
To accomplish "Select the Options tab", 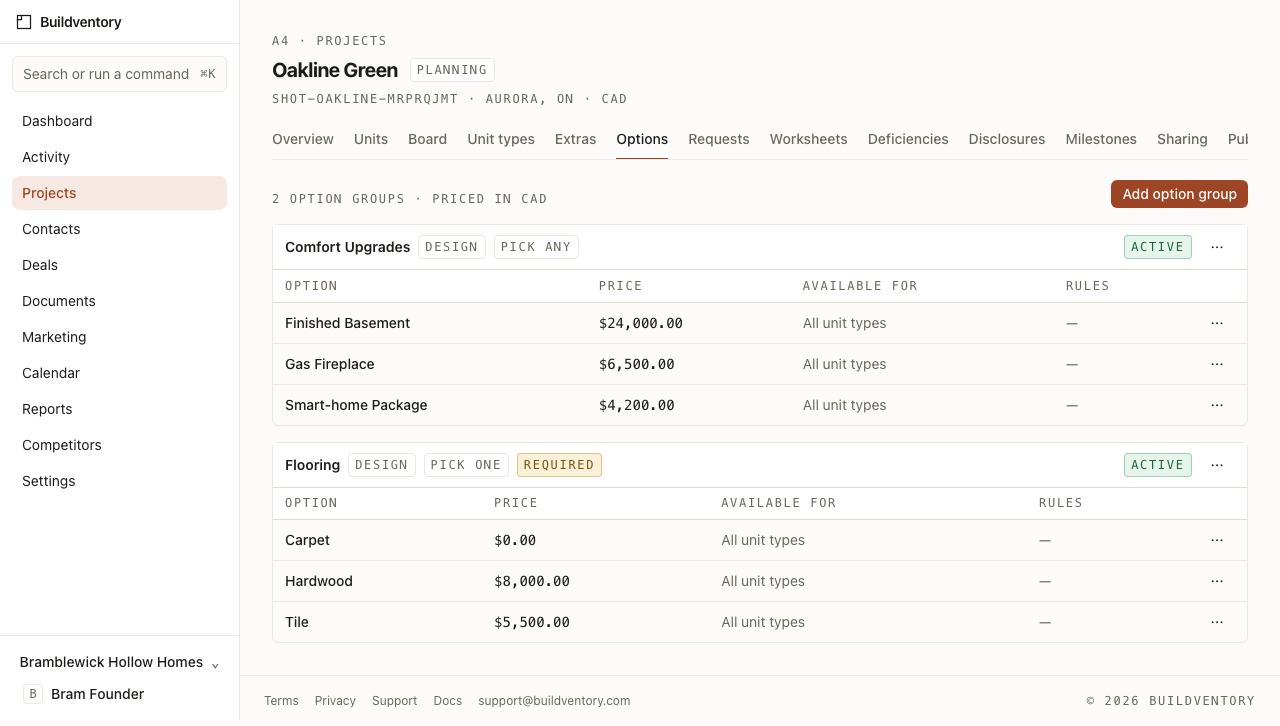I will point(642,139).
